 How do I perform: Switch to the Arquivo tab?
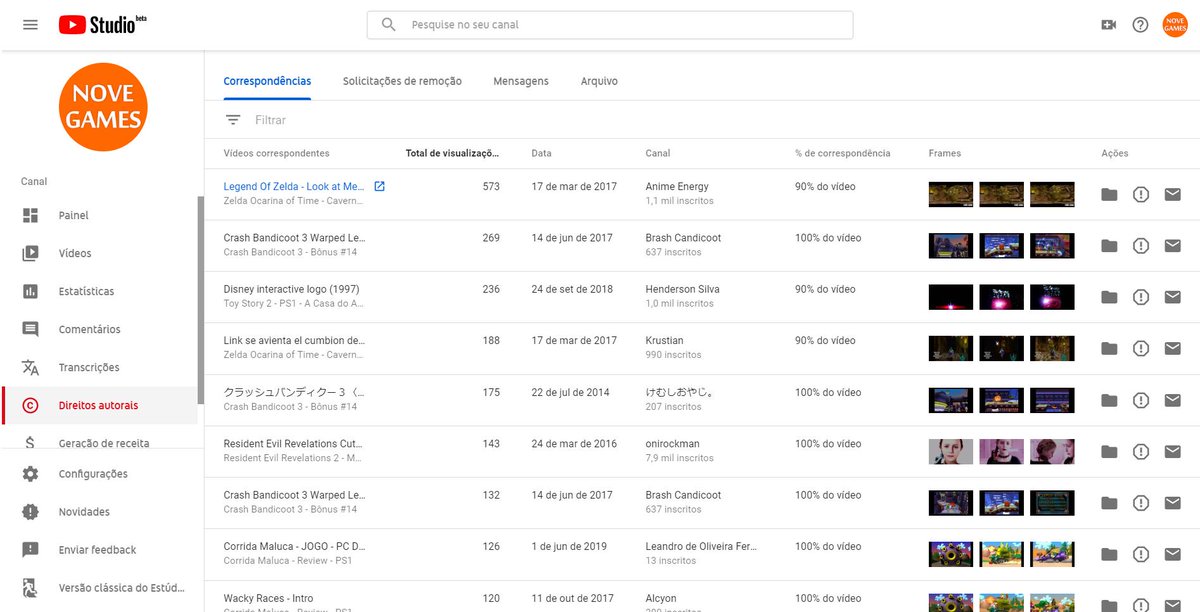click(599, 81)
